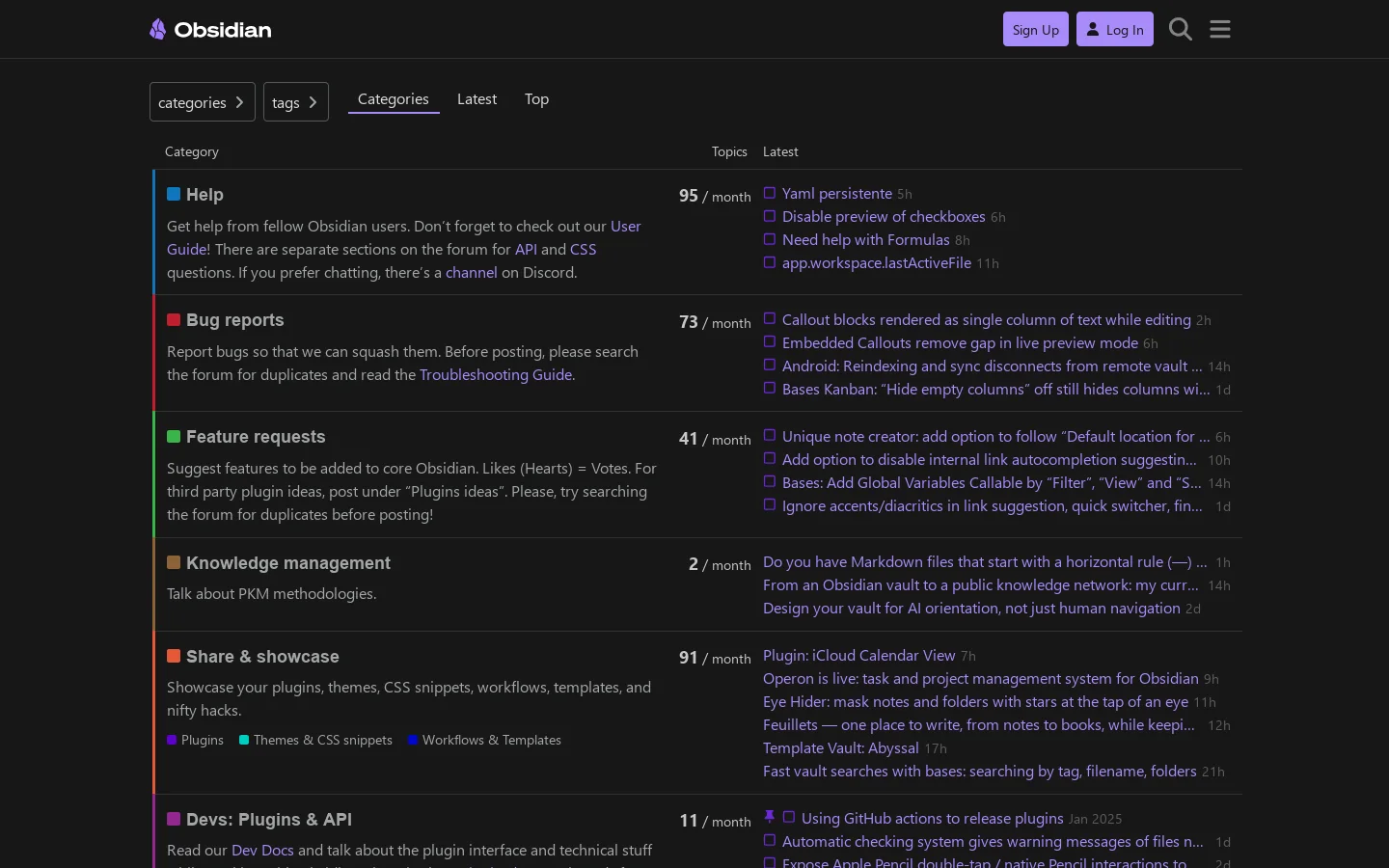Open topic Eye Hider: mask notes and folders
This screenshot has width=1389, height=868.
coord(975,701)
